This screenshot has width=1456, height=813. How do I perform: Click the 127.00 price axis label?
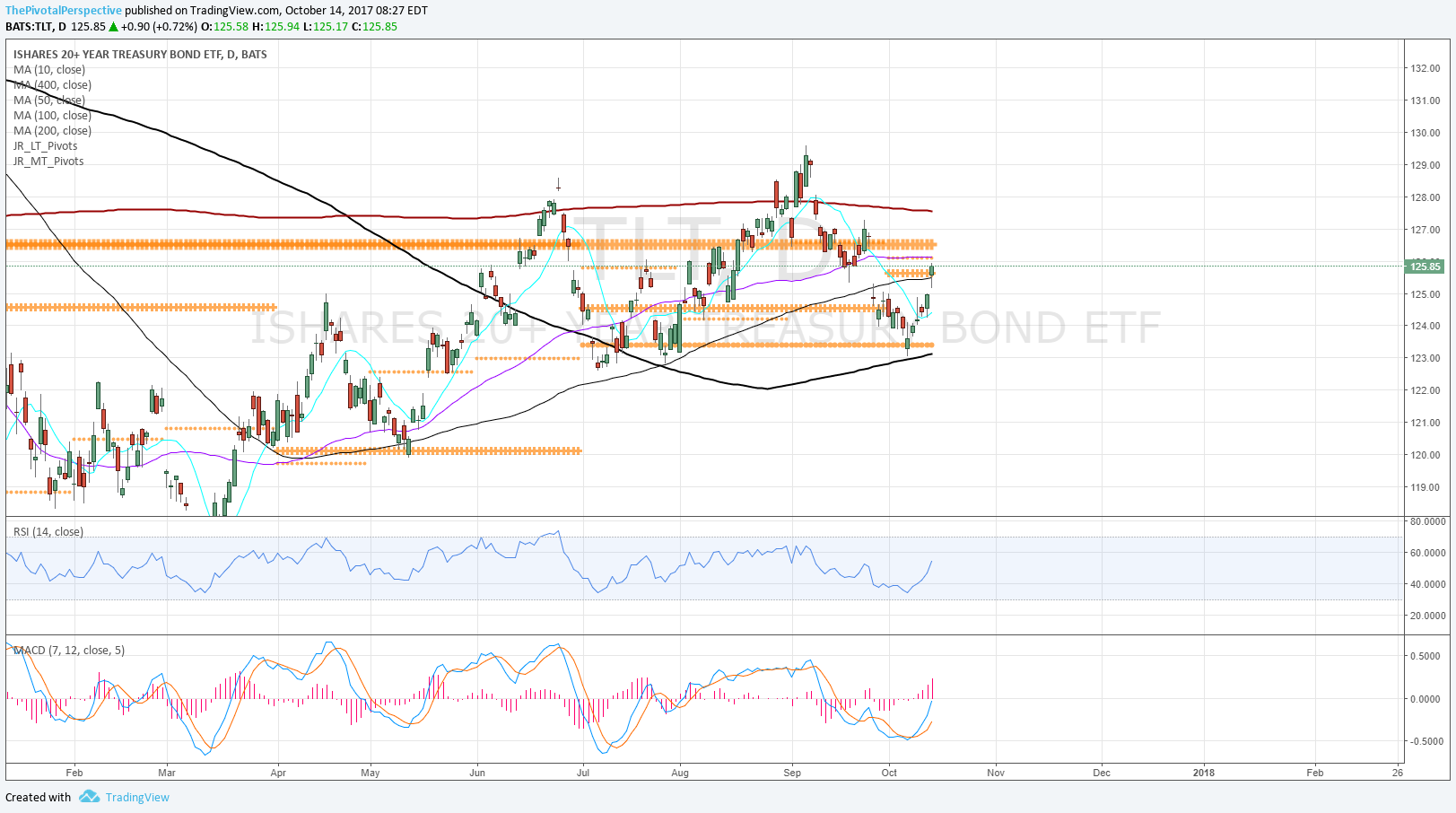tap(1425, 230)
